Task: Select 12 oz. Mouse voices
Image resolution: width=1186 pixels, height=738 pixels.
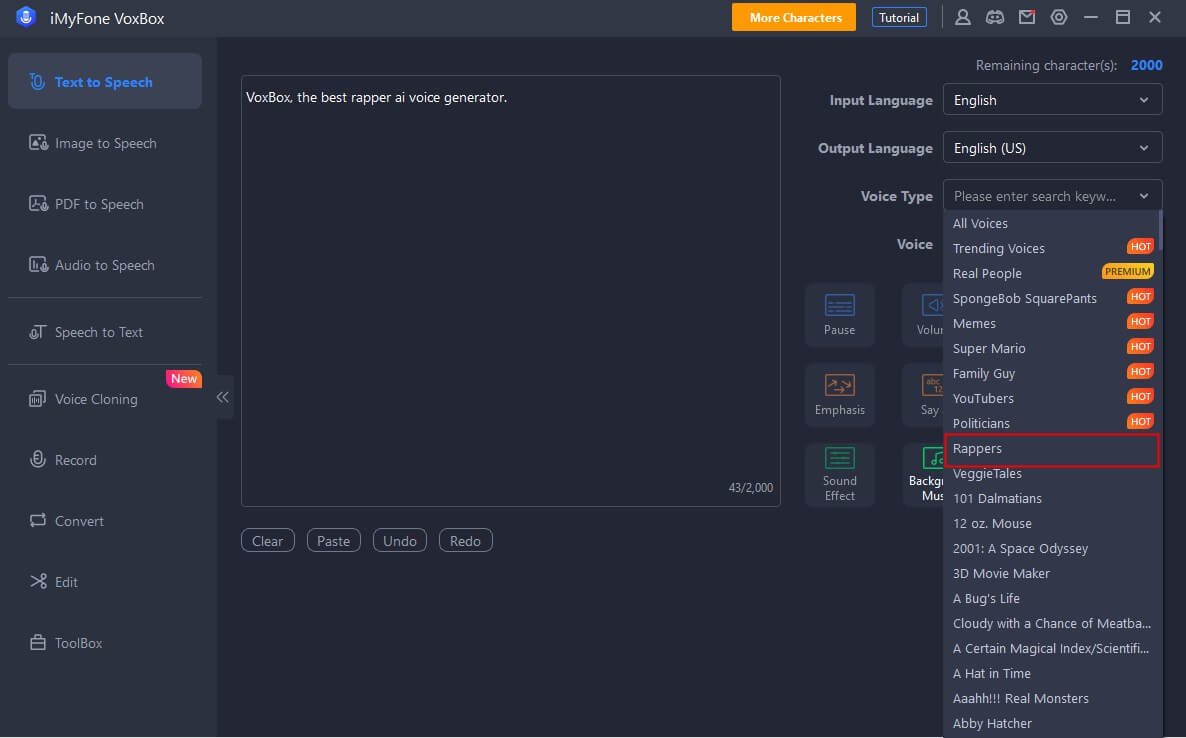Action: click(x=1051, y=523)
